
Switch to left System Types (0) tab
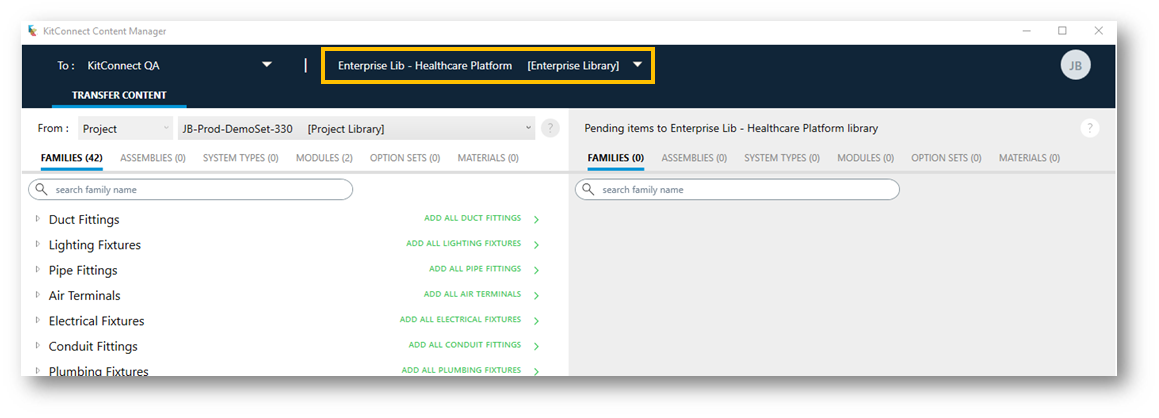click(240, 158)
